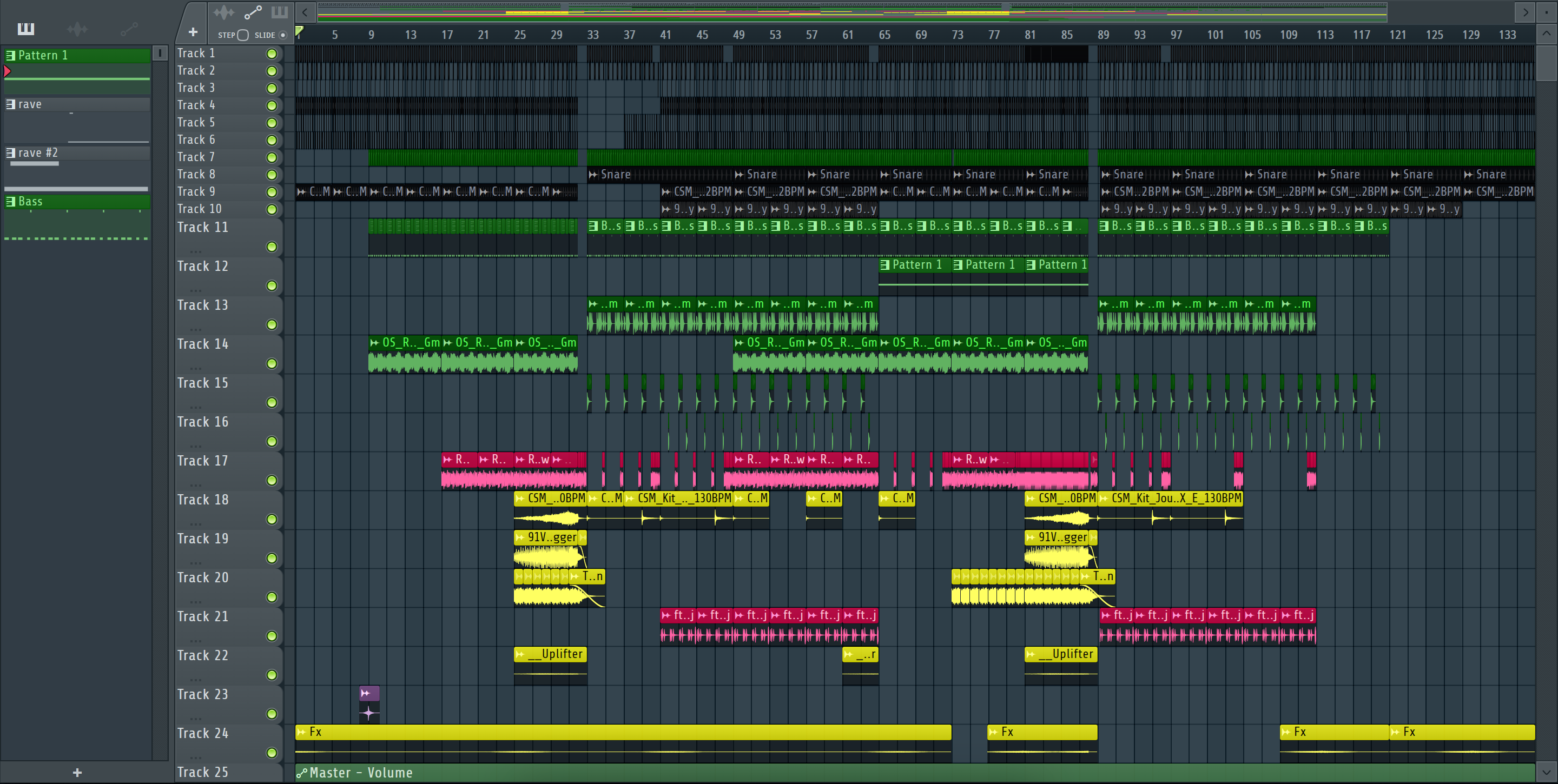
Task: Expand Track 23 options via its dots
Action: 195,719
